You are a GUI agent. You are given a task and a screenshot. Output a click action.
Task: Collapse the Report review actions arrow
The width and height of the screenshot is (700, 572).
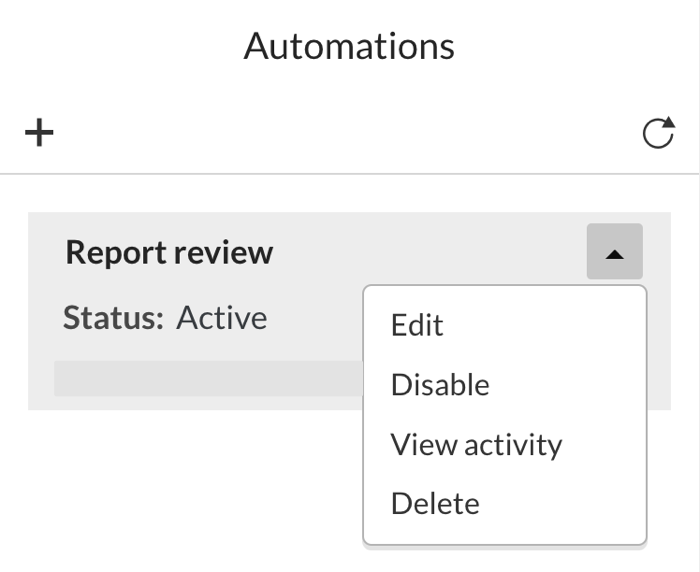click(x=615, y=251)
